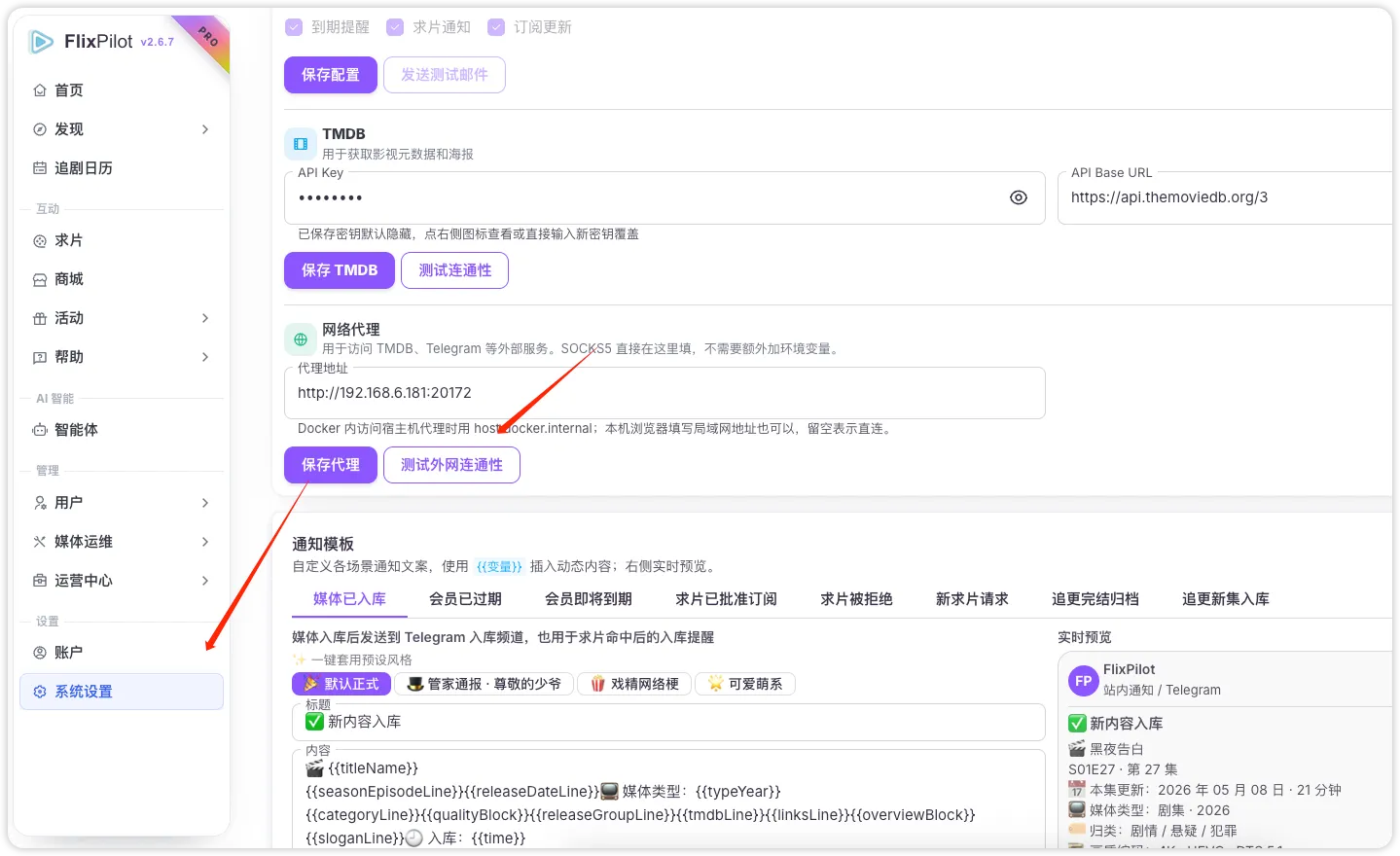Save the proxy with 保存代理
The height and width of the screenshot is (856, 1400).
click(x=331, y=465)
